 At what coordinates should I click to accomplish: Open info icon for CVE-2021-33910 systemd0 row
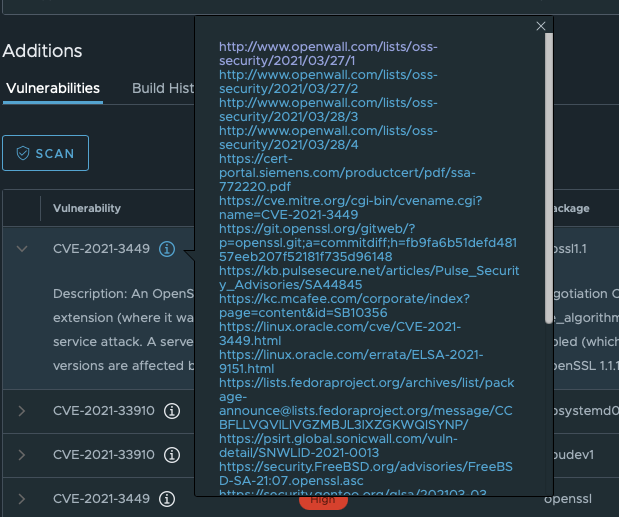click(x=172, y=411)
